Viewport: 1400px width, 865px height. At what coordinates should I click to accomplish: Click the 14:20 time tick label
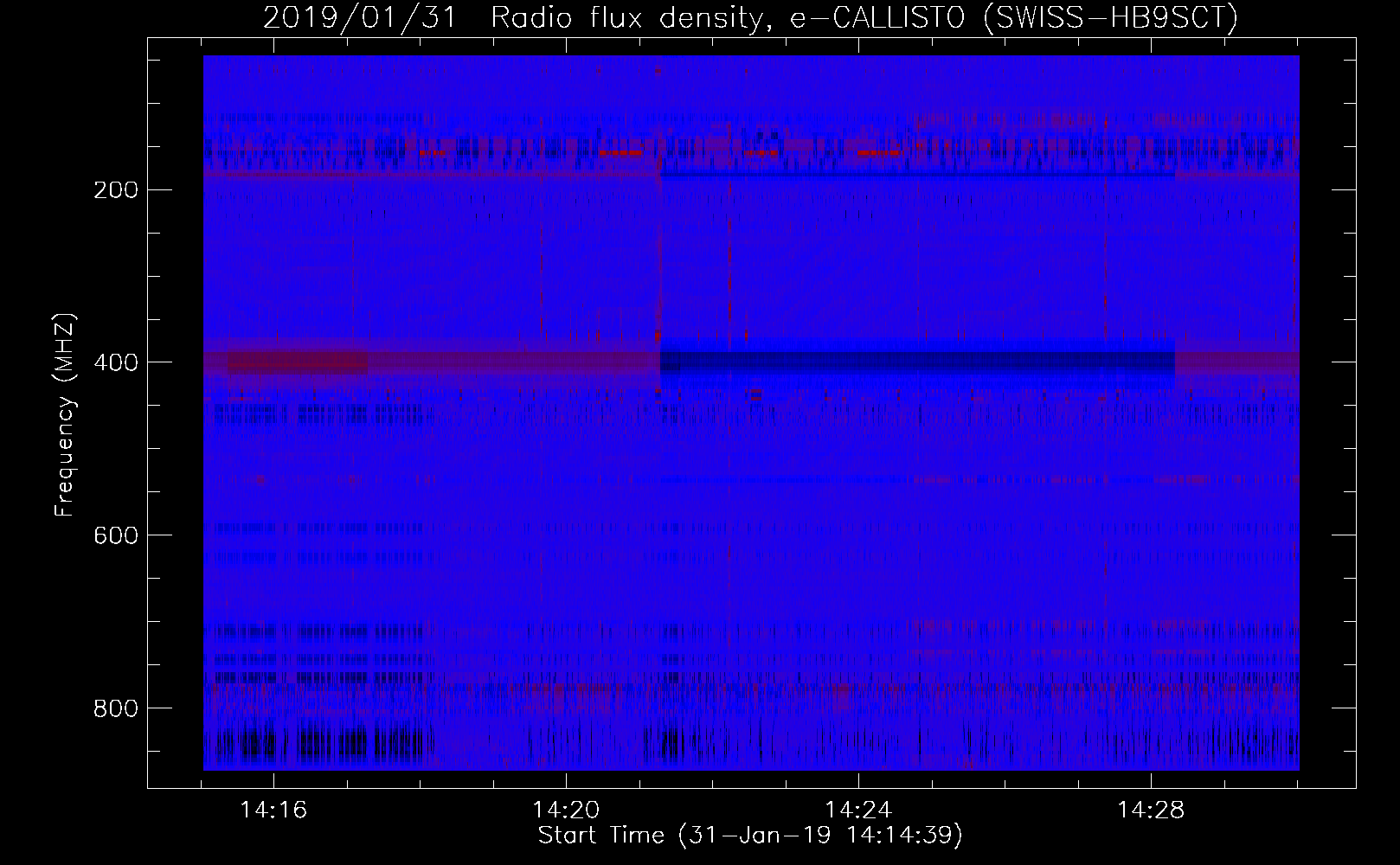[x=566, y=811]
